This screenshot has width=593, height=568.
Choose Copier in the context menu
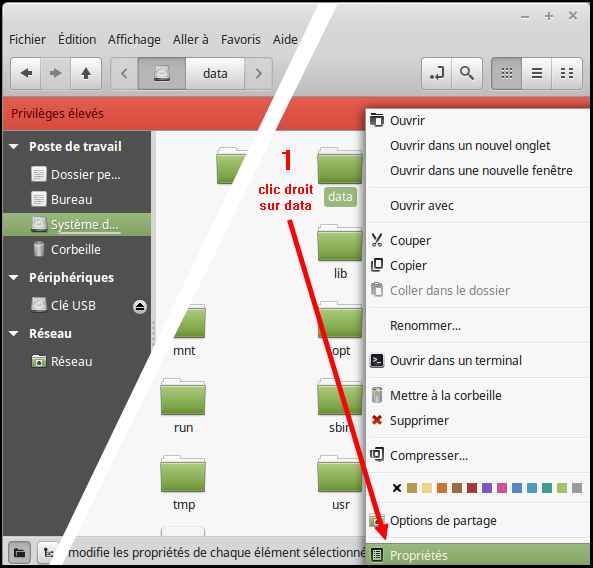[x=478, y=265]
